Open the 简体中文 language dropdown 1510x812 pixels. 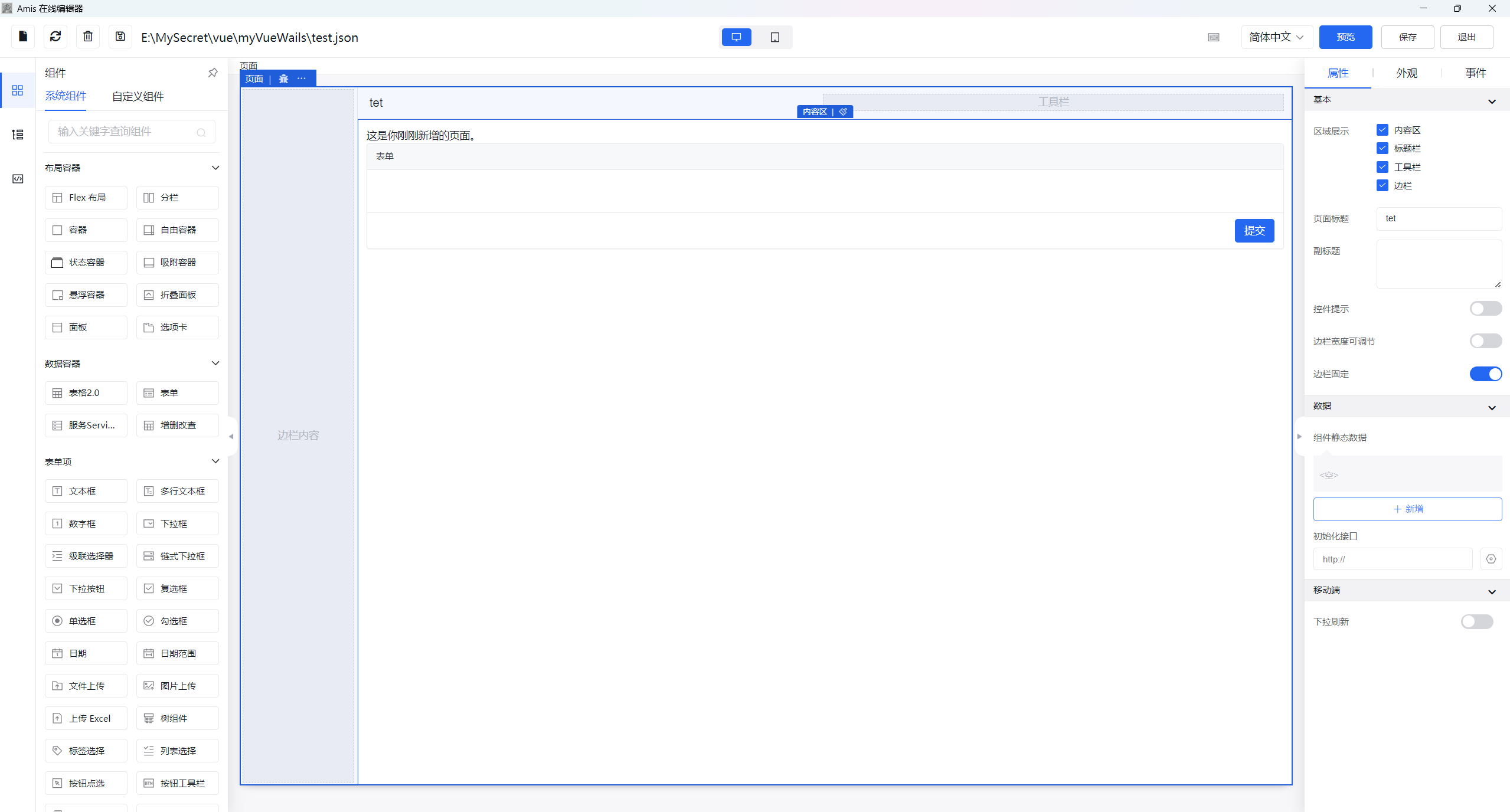(1276, 37)
